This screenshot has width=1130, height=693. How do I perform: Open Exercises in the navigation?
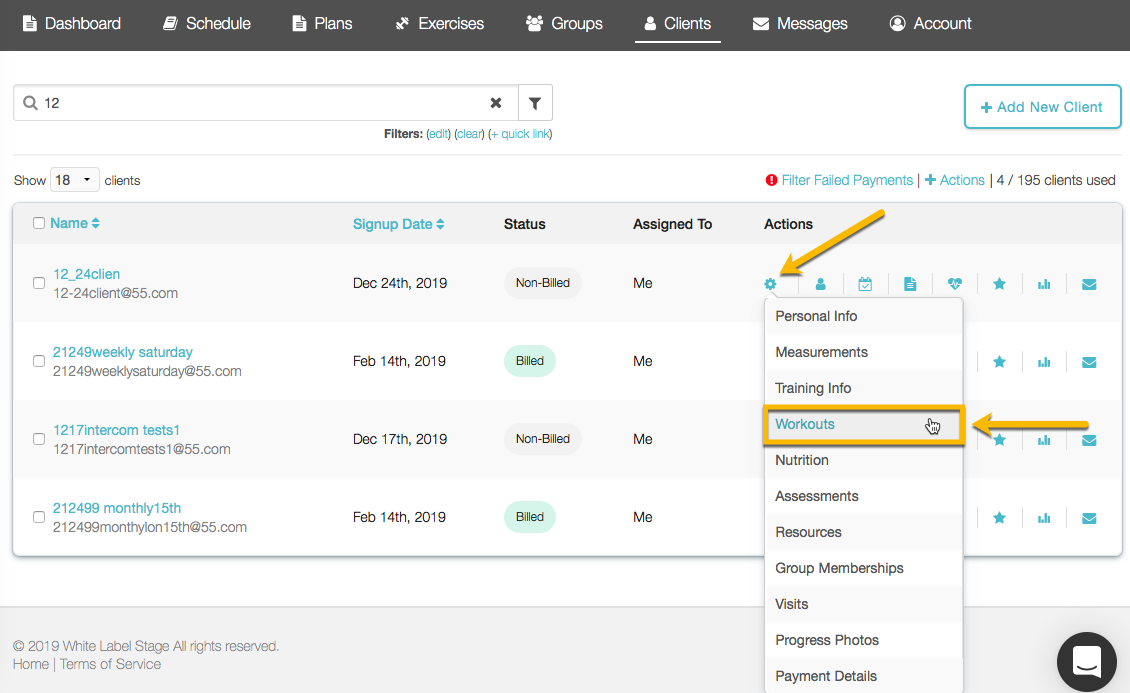pyautogui.click(x=439, y=24)
